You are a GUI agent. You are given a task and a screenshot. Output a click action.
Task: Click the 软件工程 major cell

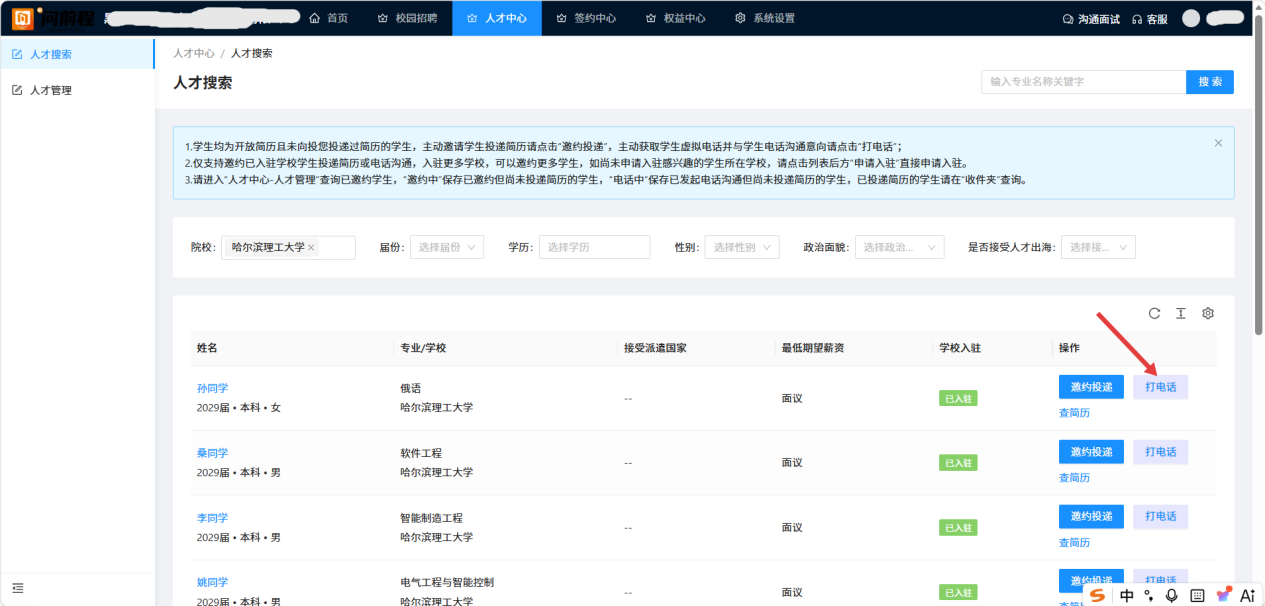(420, 453)
